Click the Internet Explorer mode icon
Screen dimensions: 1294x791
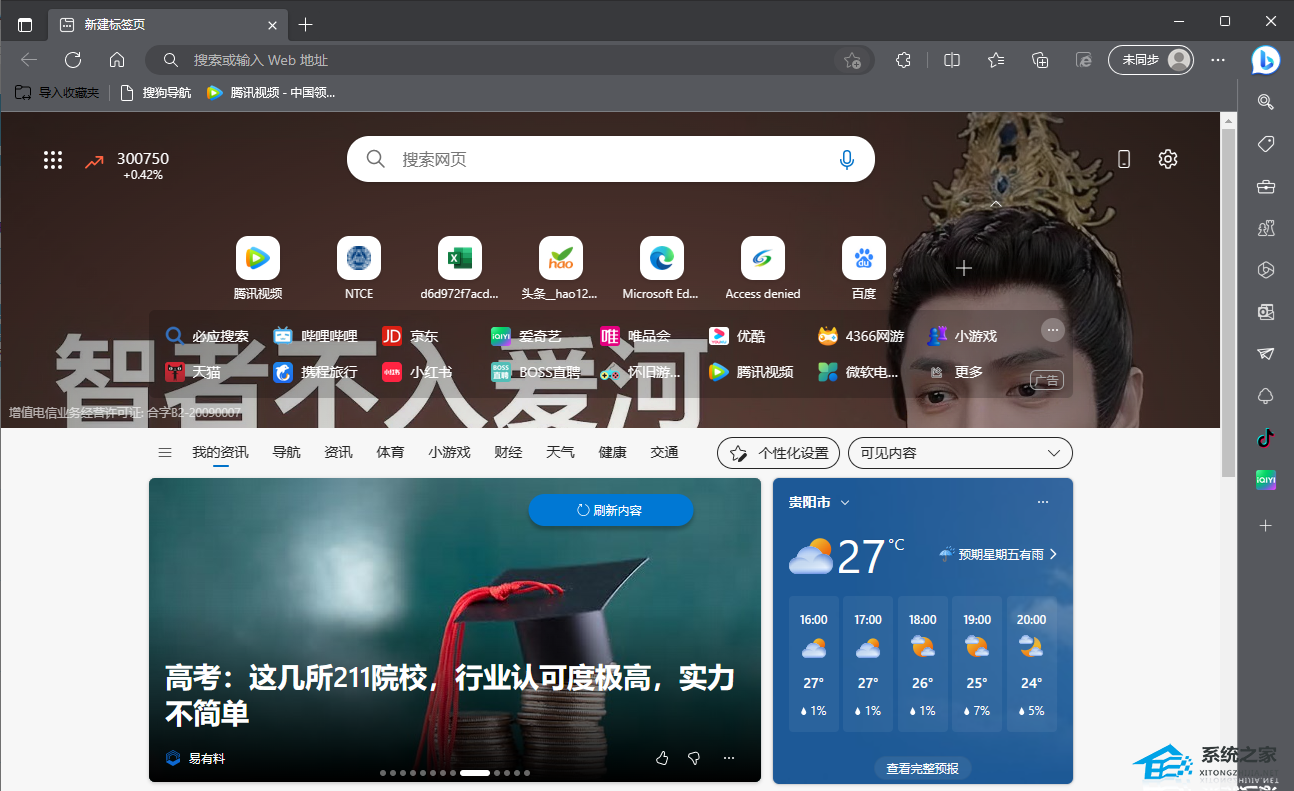tap(1084, 60)
